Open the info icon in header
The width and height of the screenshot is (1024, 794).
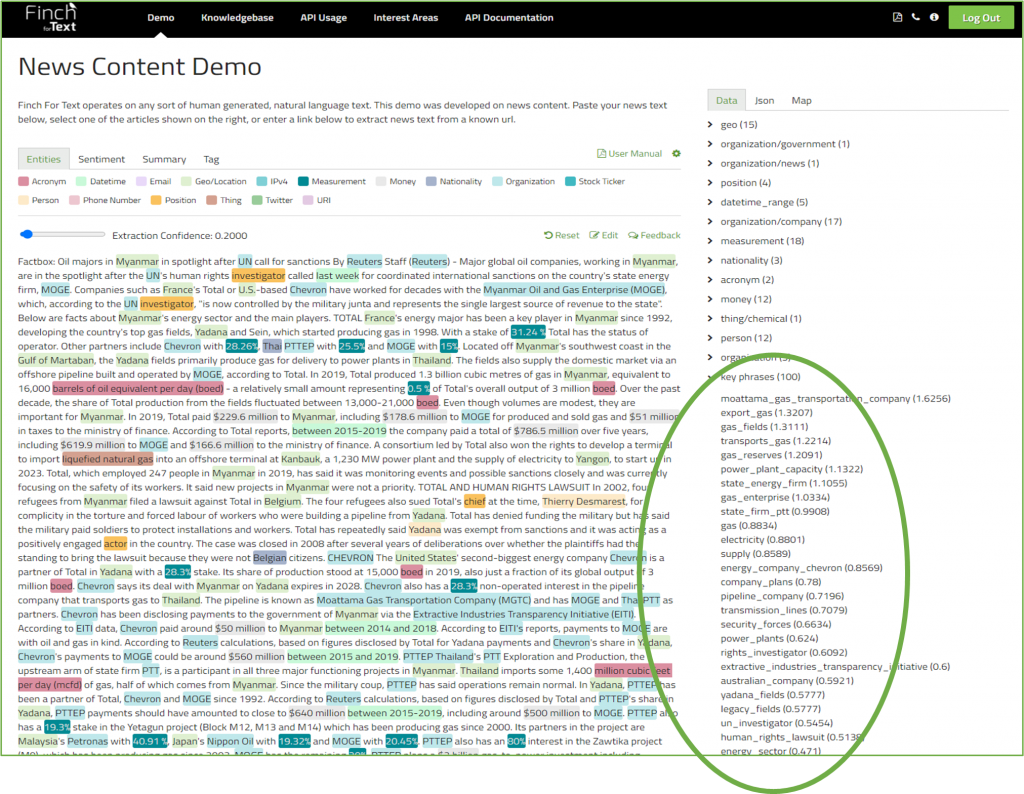click(x=933, y=18)
